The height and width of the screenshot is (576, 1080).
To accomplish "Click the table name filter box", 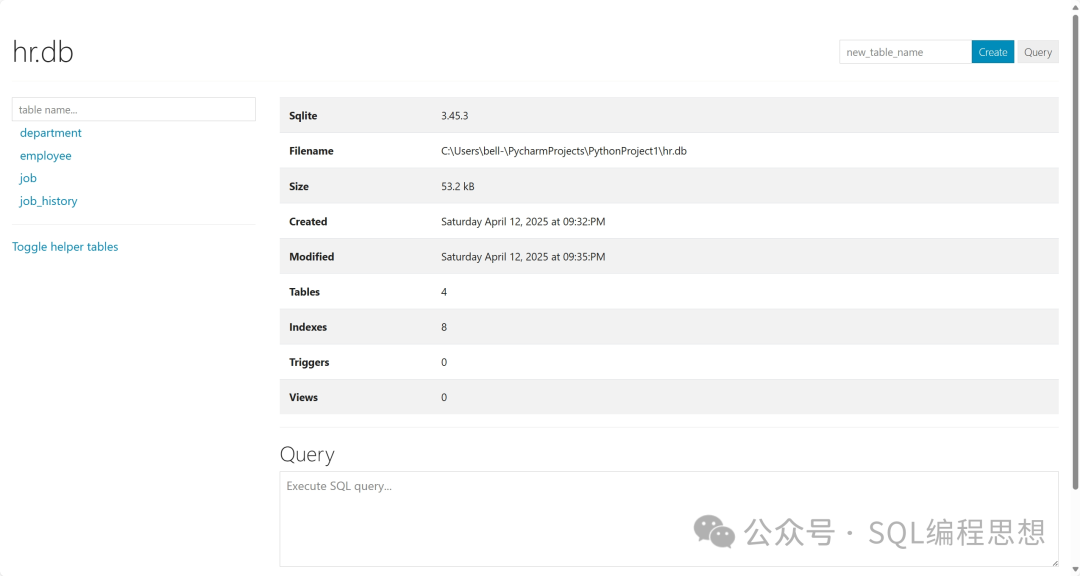I will [x=133, y=109].
